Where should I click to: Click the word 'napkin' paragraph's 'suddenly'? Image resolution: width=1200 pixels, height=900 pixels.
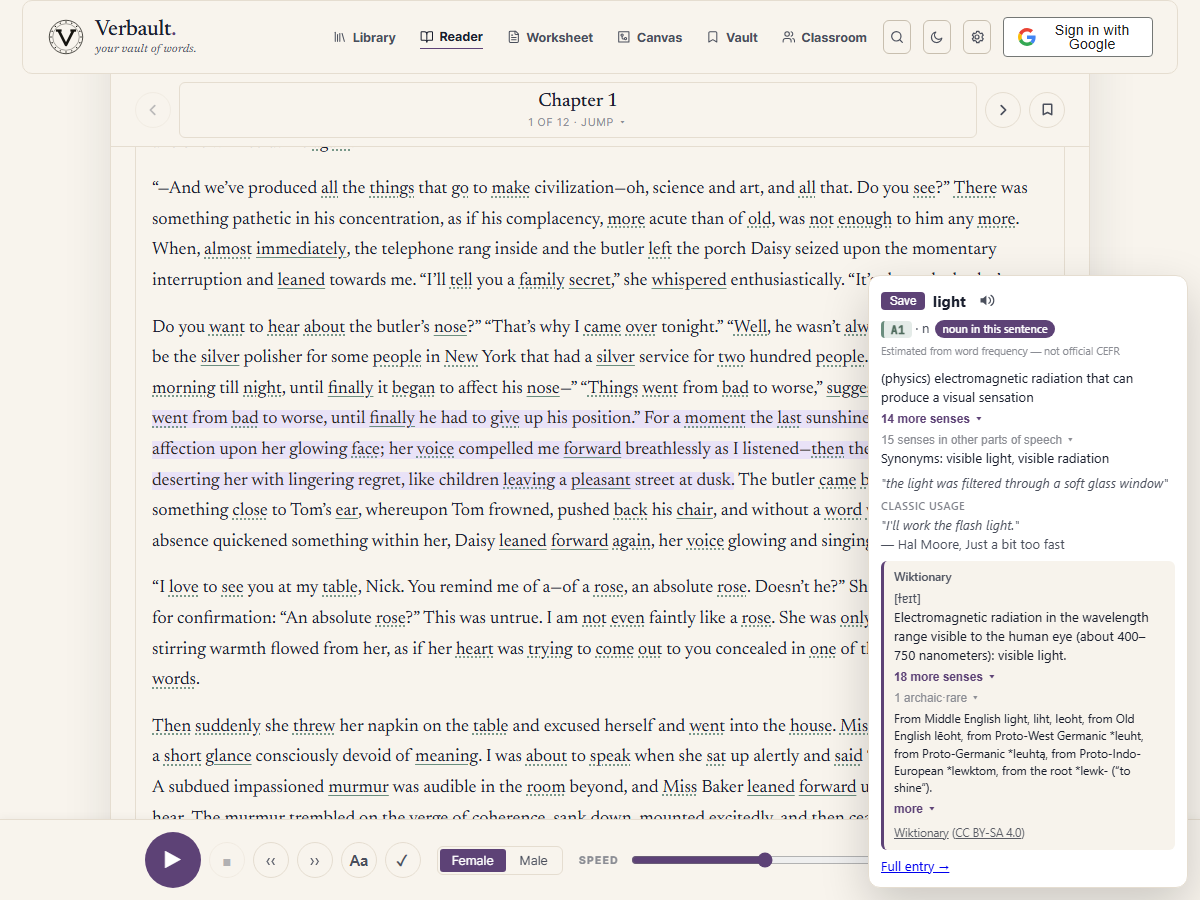(x=228, y=726)
